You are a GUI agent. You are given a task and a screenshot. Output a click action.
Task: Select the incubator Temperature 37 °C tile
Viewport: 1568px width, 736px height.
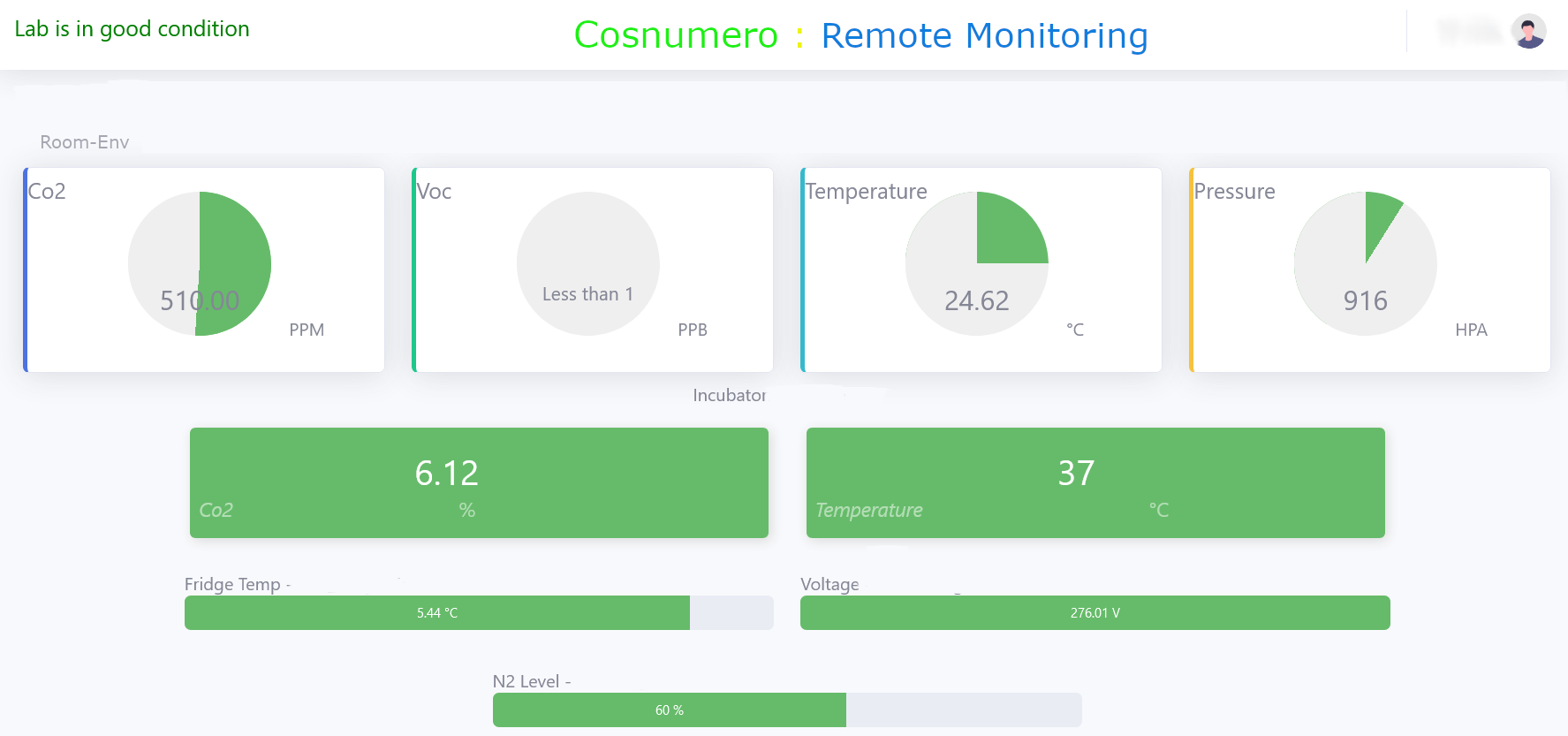1095,482
